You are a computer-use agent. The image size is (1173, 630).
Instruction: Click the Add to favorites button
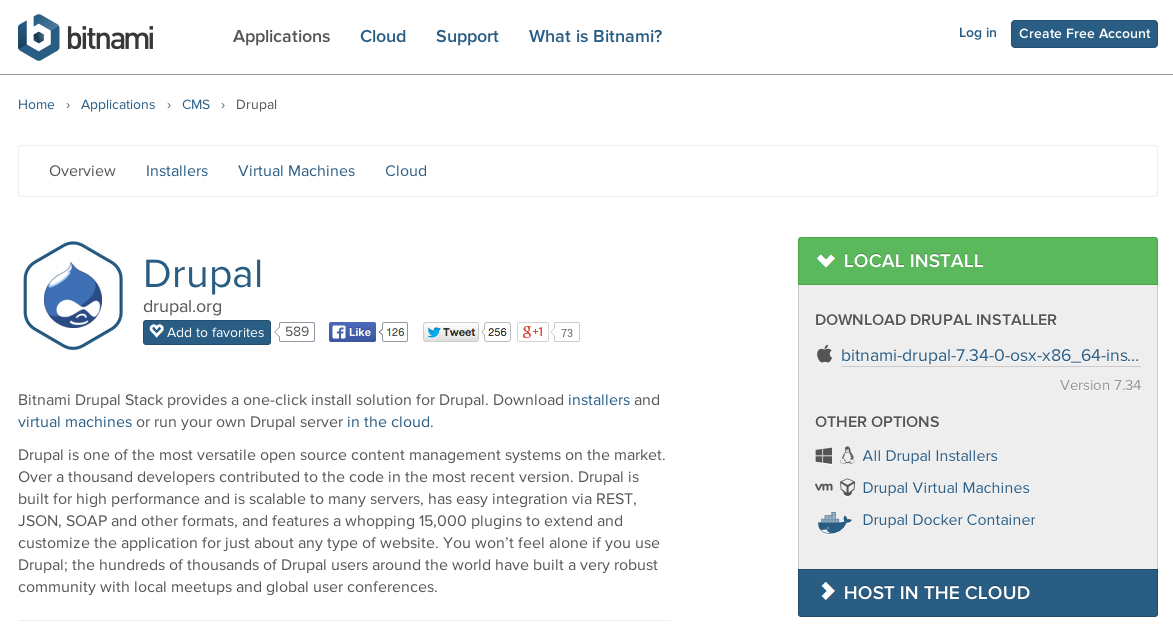(x=207, y=332)
